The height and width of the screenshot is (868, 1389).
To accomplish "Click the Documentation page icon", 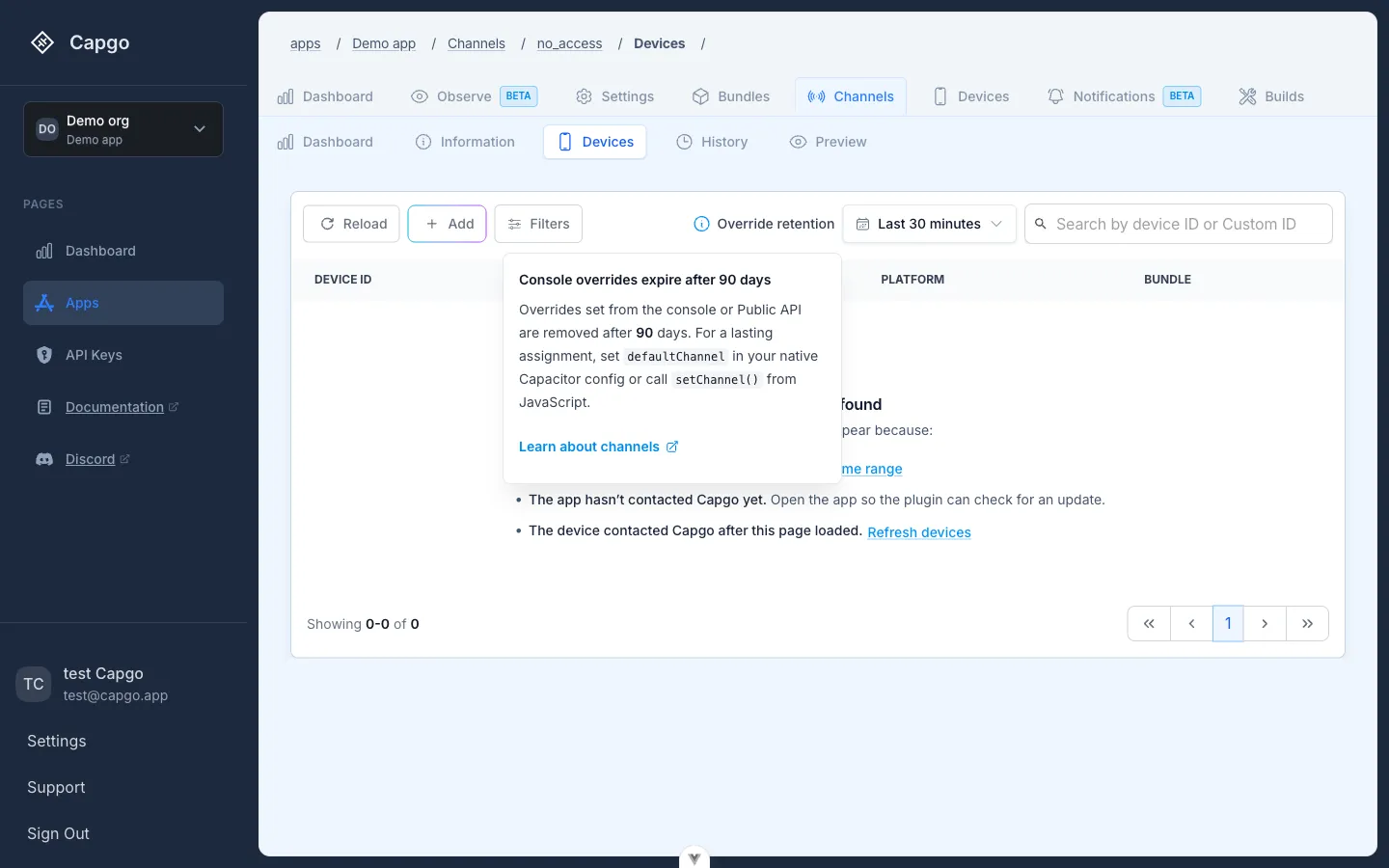I will [44, 407].
